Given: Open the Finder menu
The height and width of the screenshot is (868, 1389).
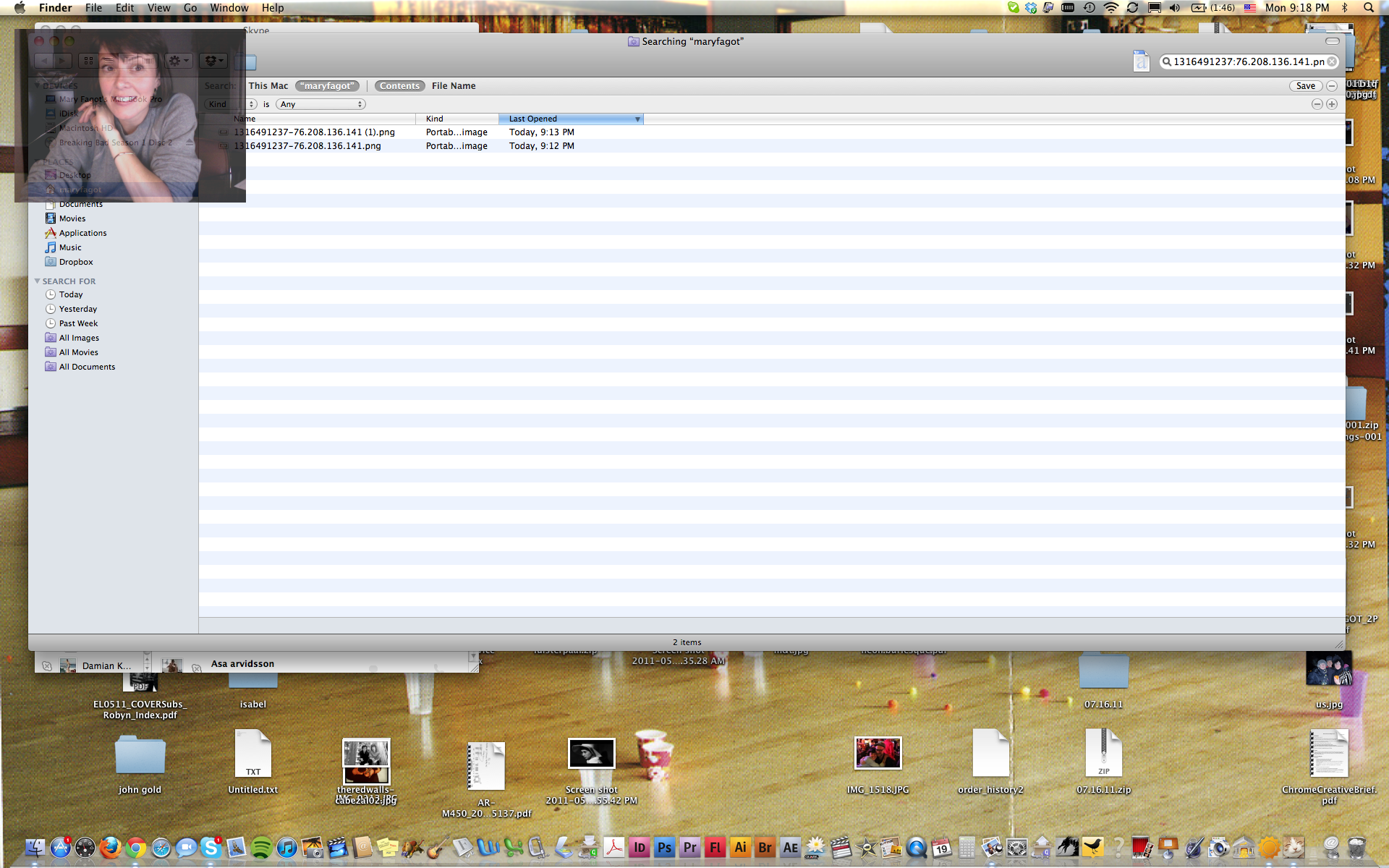Looking at the screenshot, I should (55, 8).
